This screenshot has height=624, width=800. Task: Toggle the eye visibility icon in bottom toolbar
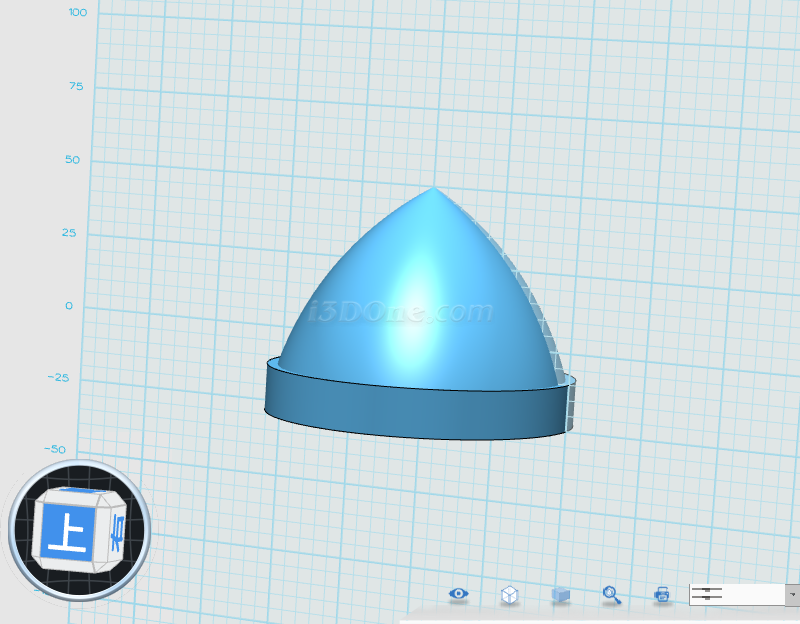[x=459, y=594]
